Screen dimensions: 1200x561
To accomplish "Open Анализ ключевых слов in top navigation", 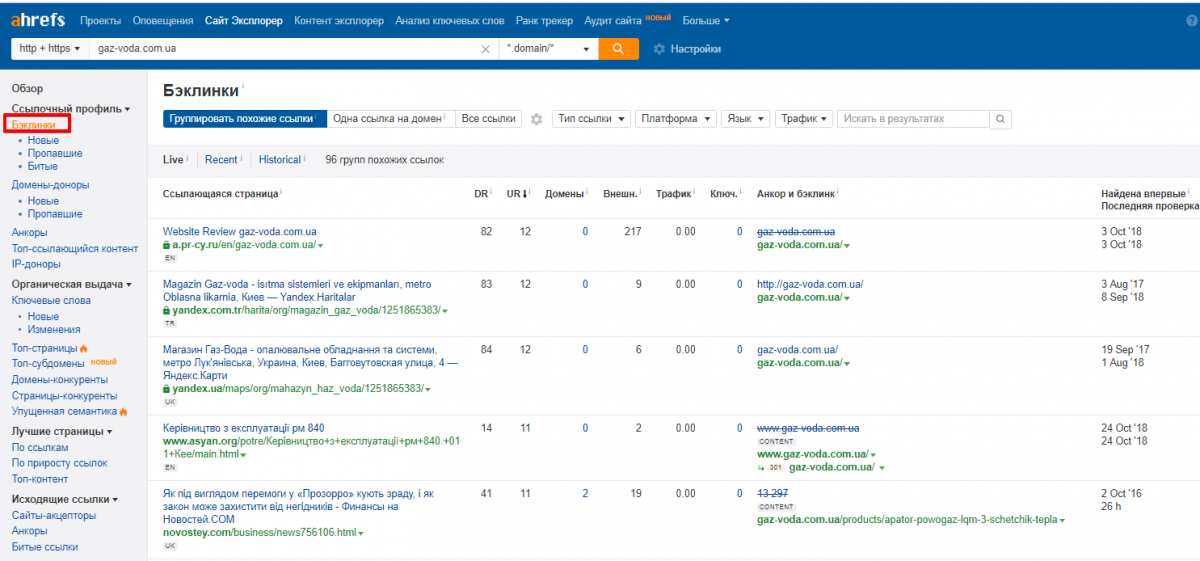I will pos(450,20).
